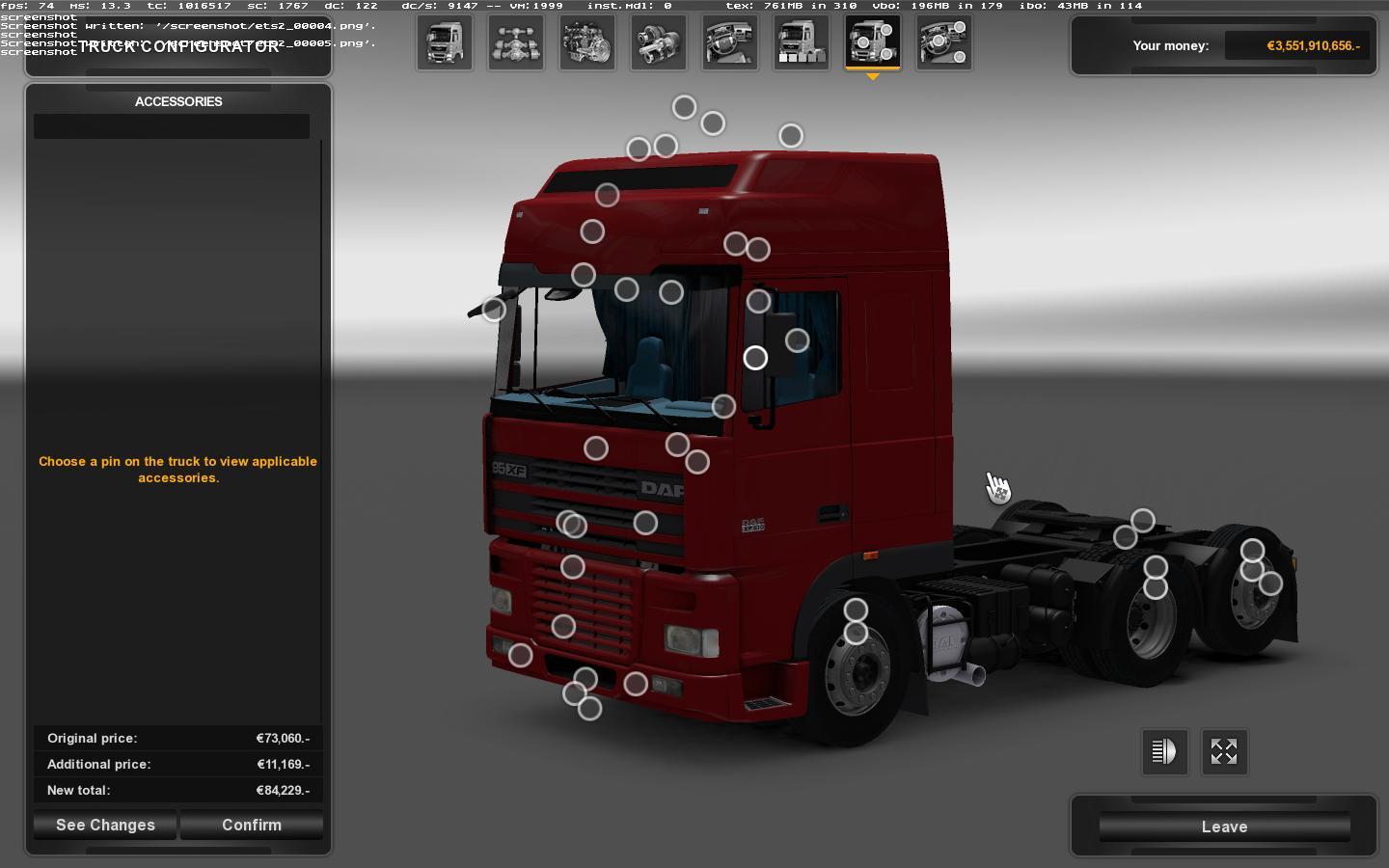
Task: Select the highlighted door mirror pin
Action: (x=755, y=358)
